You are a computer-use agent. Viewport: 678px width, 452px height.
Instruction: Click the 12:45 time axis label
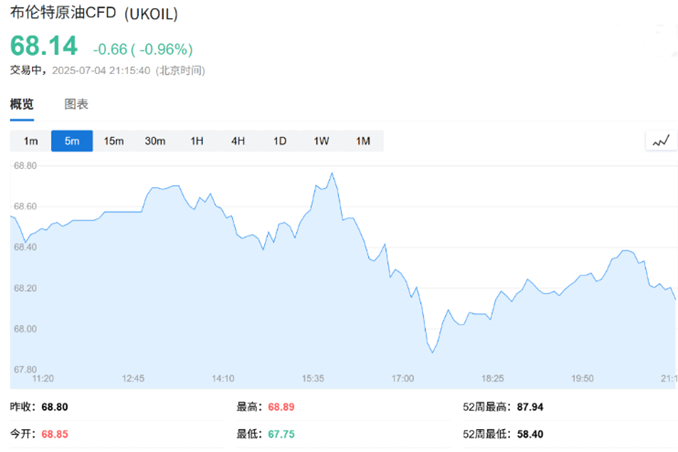133,378
